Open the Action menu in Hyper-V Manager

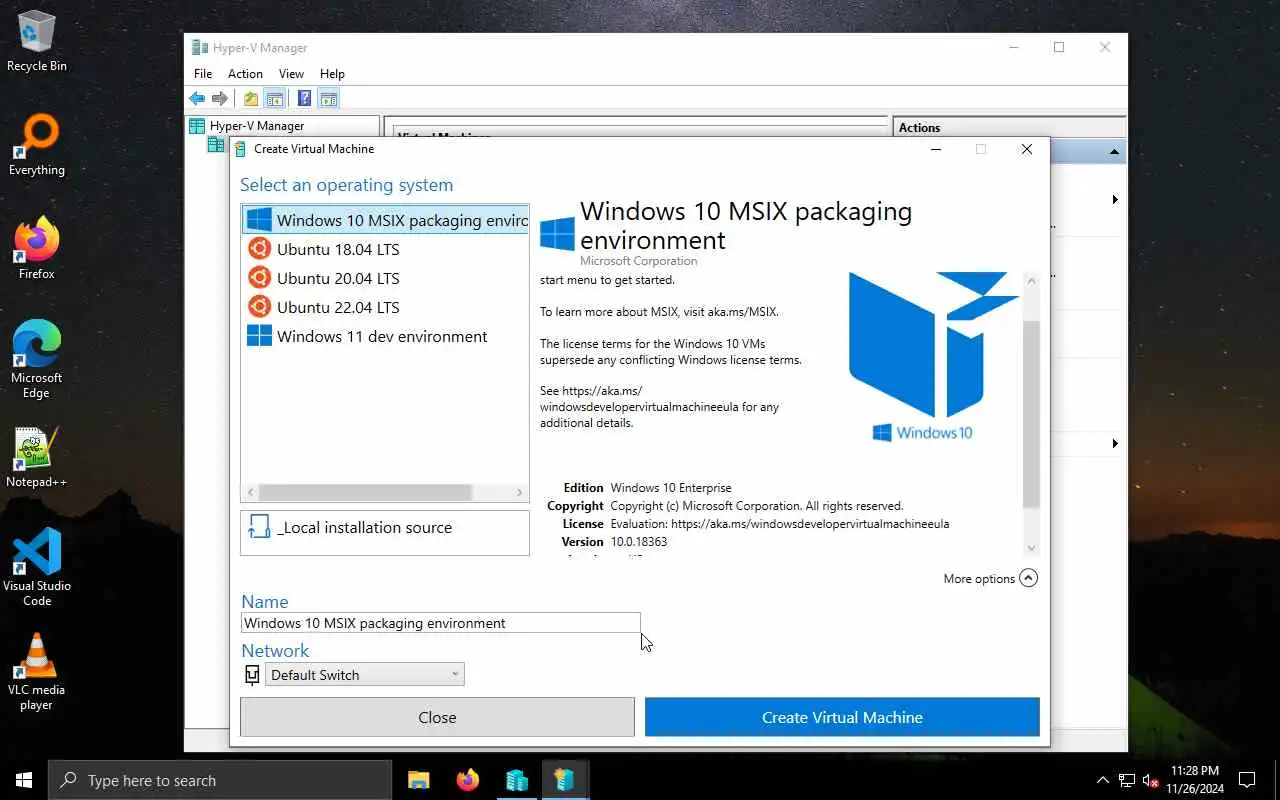245,73
